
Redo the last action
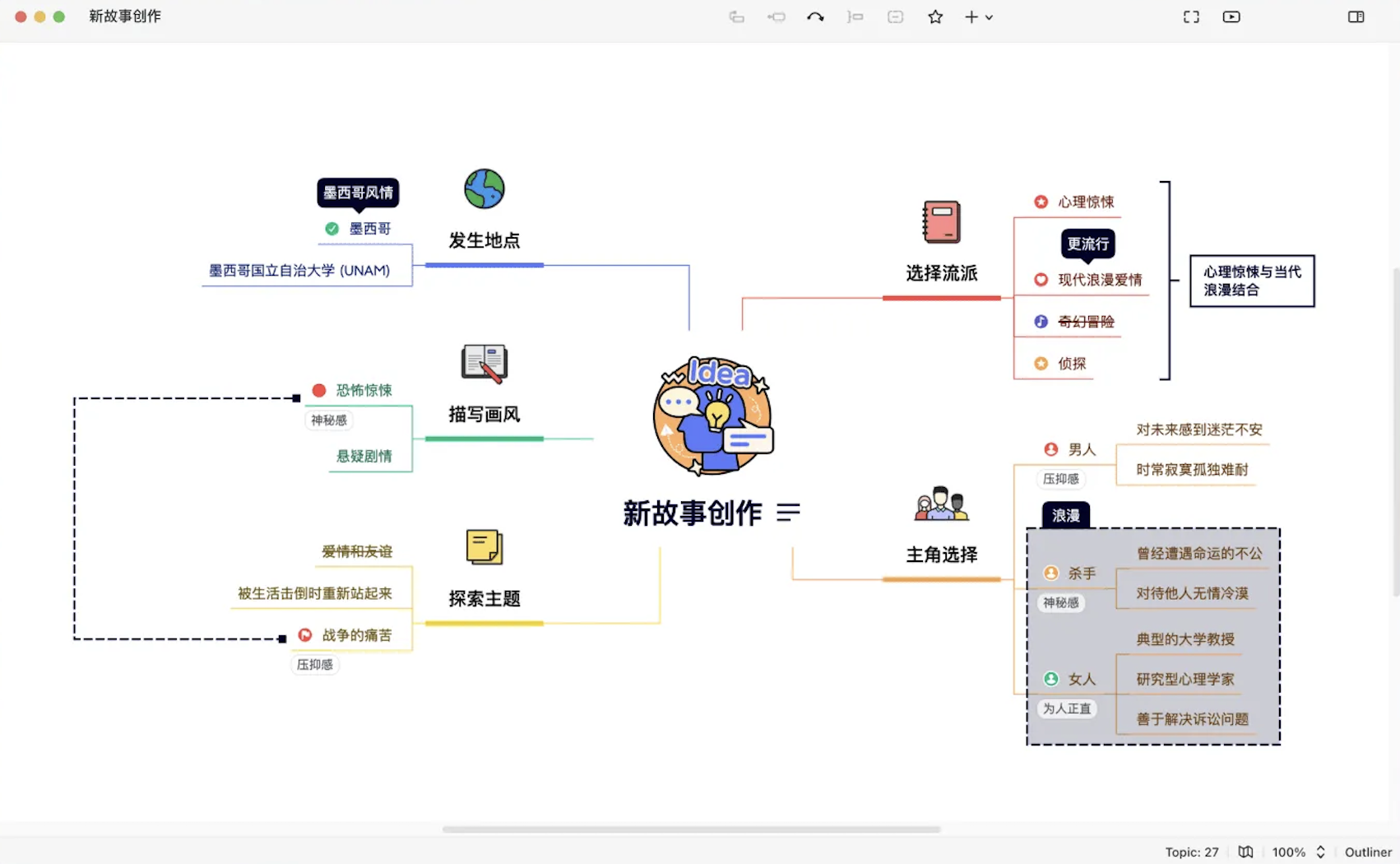pos(816,16)
